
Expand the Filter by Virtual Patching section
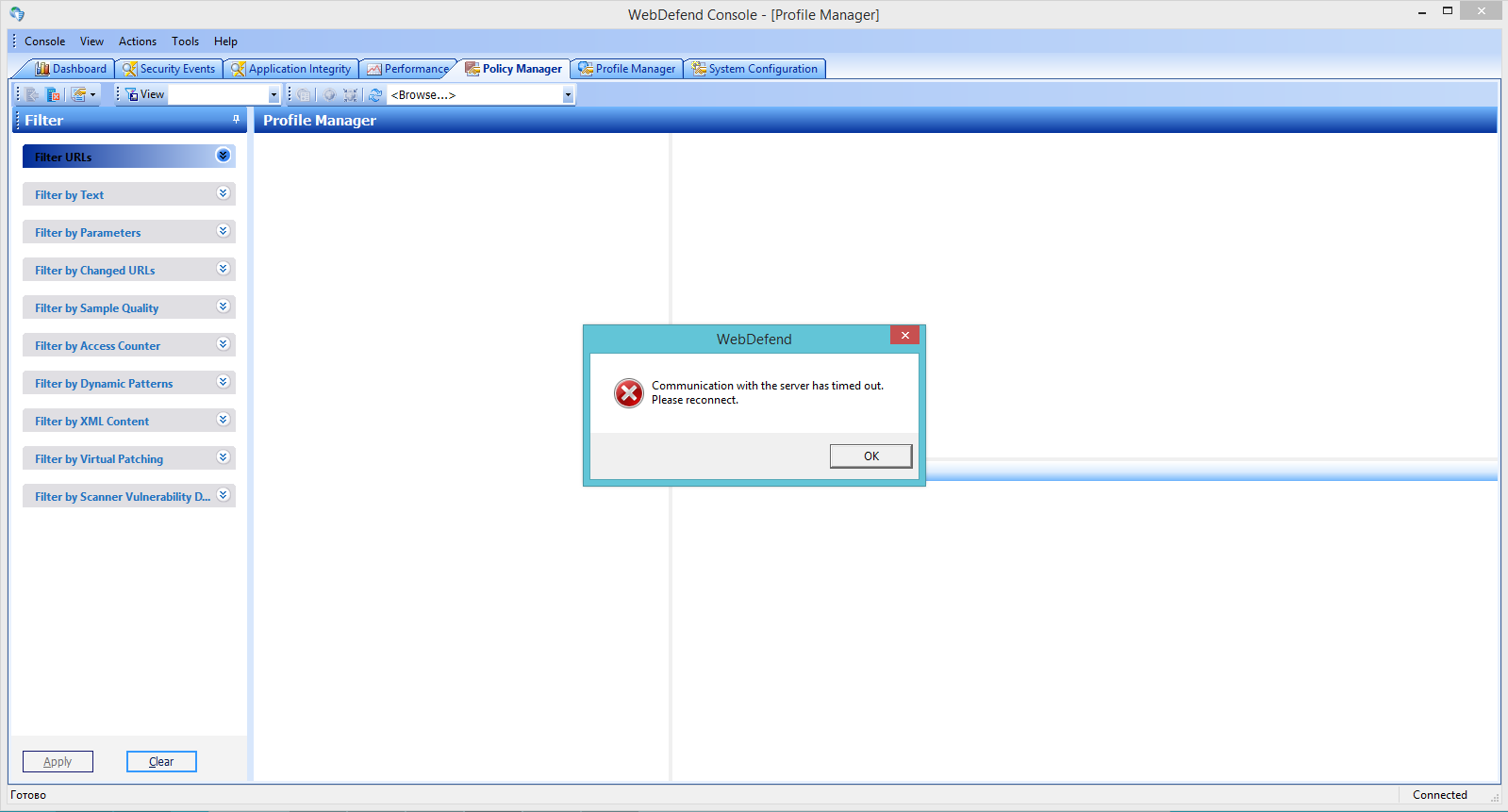pyautogui.click(x=224, y=457)
